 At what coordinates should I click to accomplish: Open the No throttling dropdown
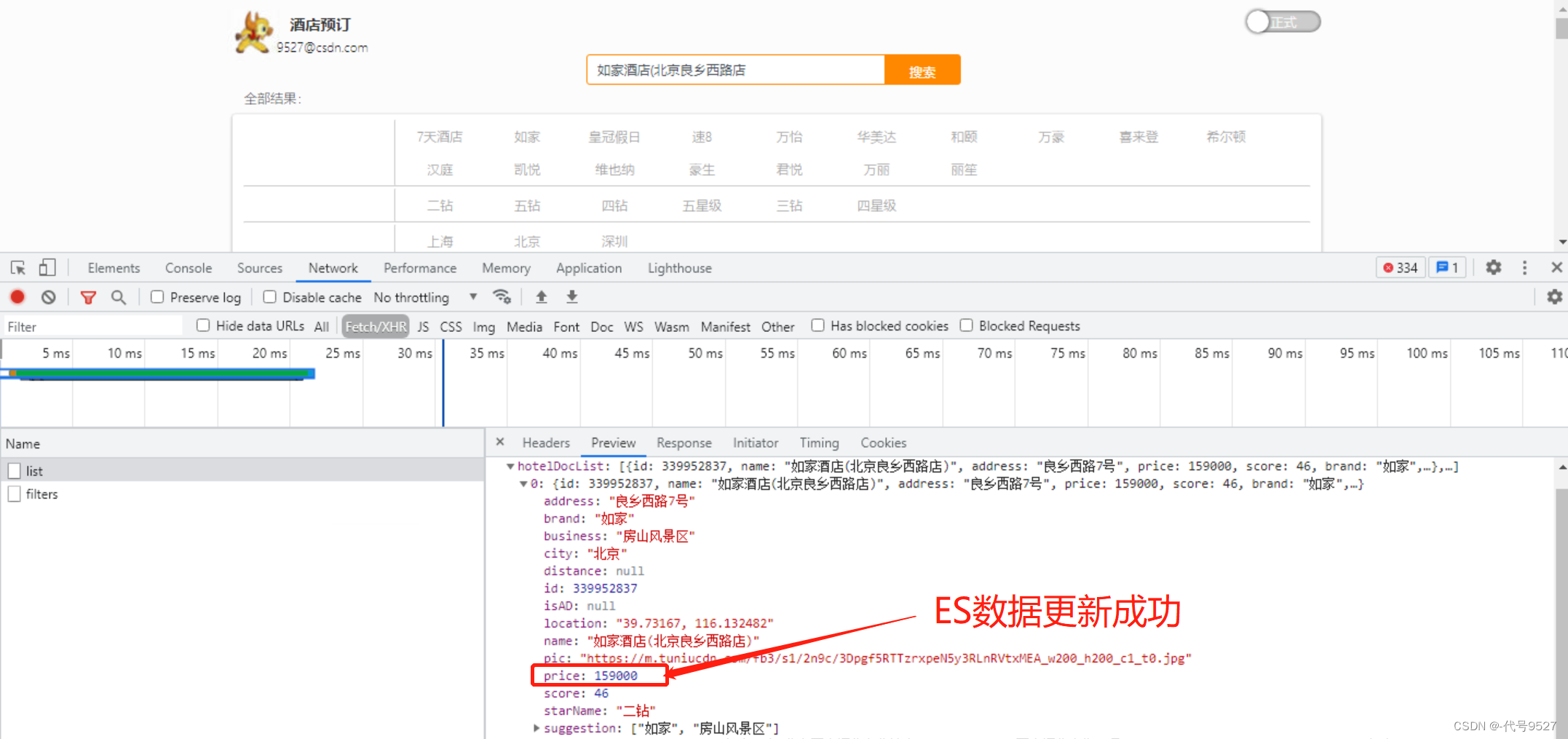[x=425, y=297]
